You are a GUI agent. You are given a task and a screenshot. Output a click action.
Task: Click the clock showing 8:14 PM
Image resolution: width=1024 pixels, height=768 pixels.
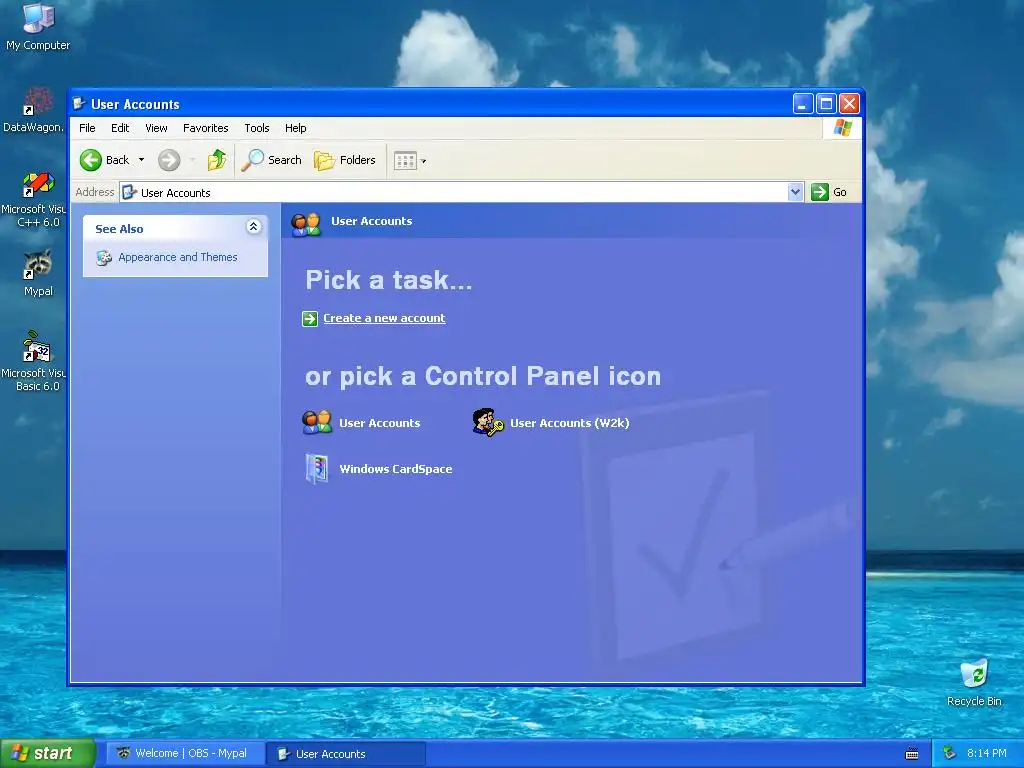[x=986, y=754]
